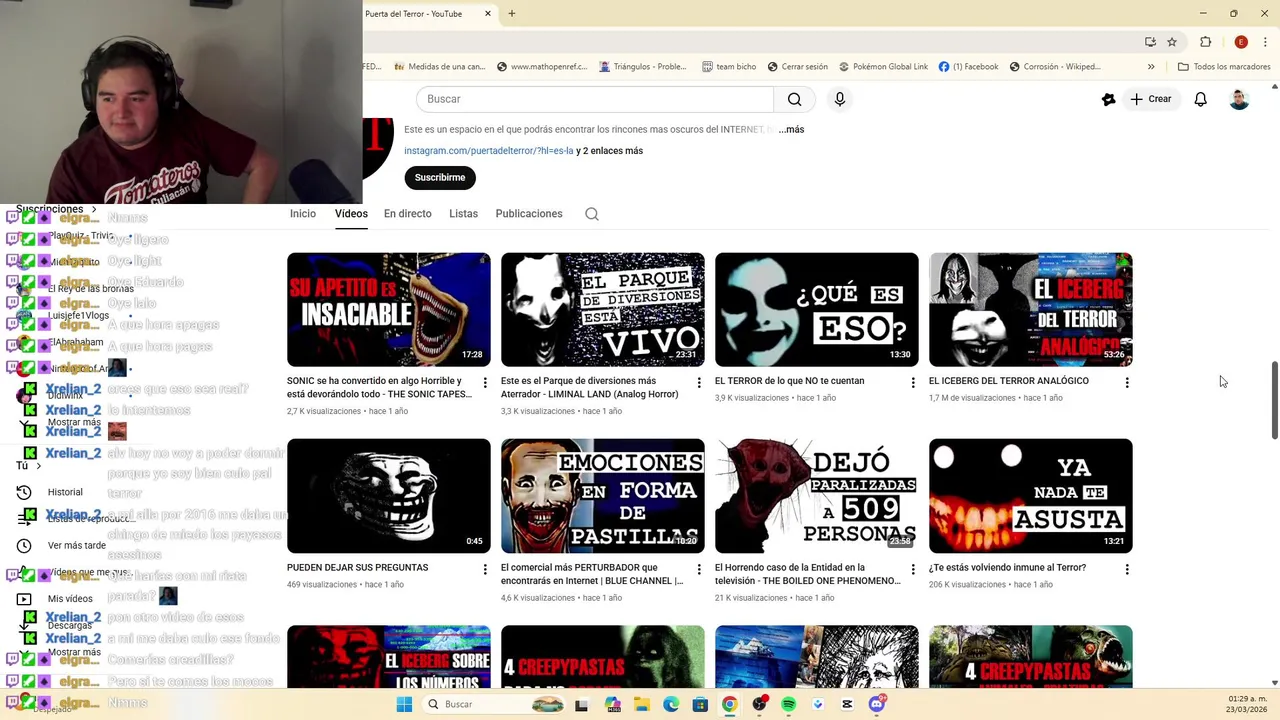Image resolution: width=1280 pixels, height=720 pixels.
Task: Open options for BLUE CHANNEL video
Action: click(699, 569)
